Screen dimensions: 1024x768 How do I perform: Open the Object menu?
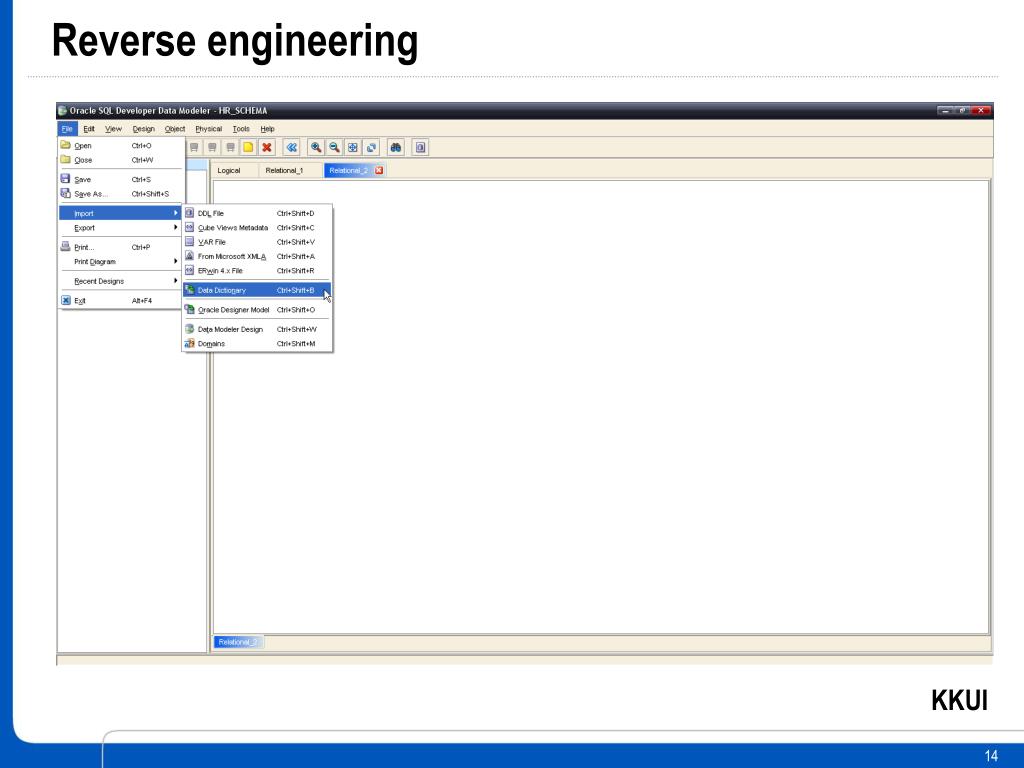175,129
